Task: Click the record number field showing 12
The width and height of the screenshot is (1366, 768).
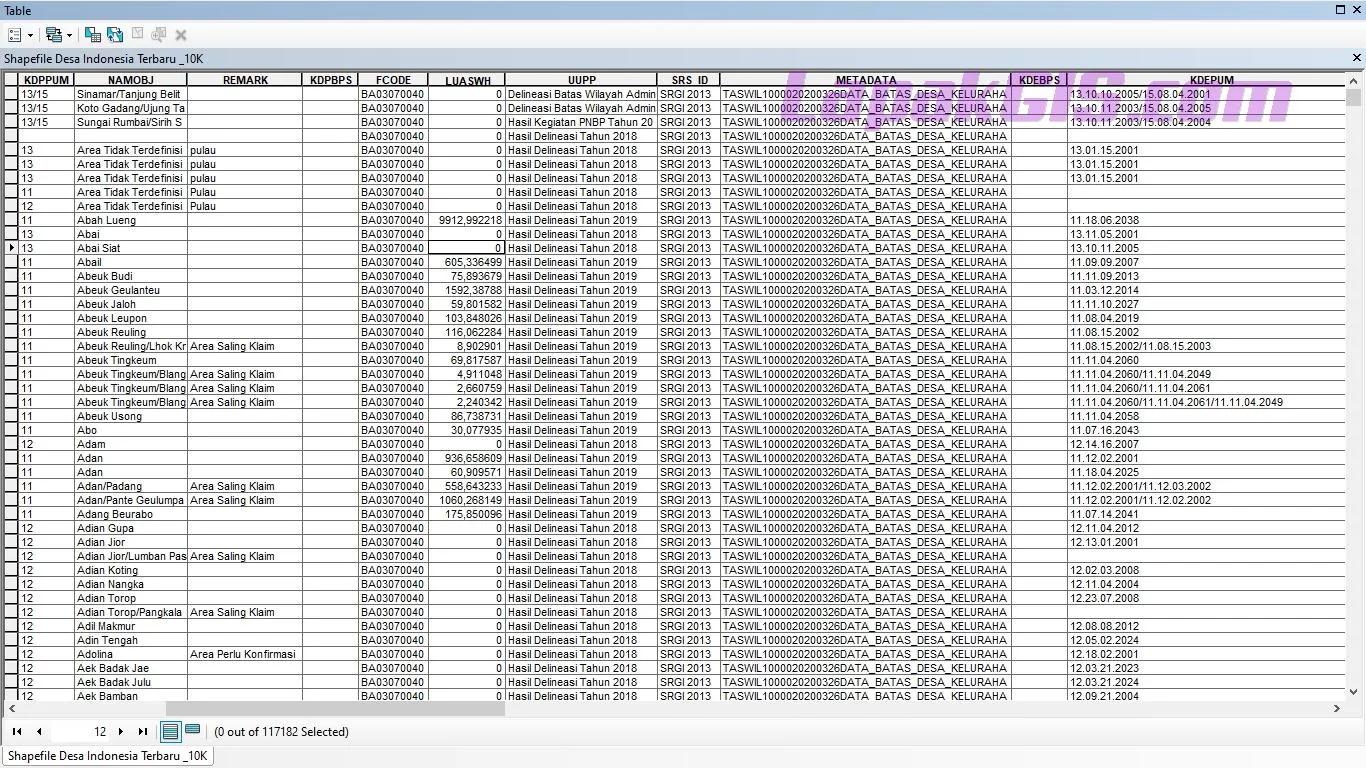Action: pos(80,732)
